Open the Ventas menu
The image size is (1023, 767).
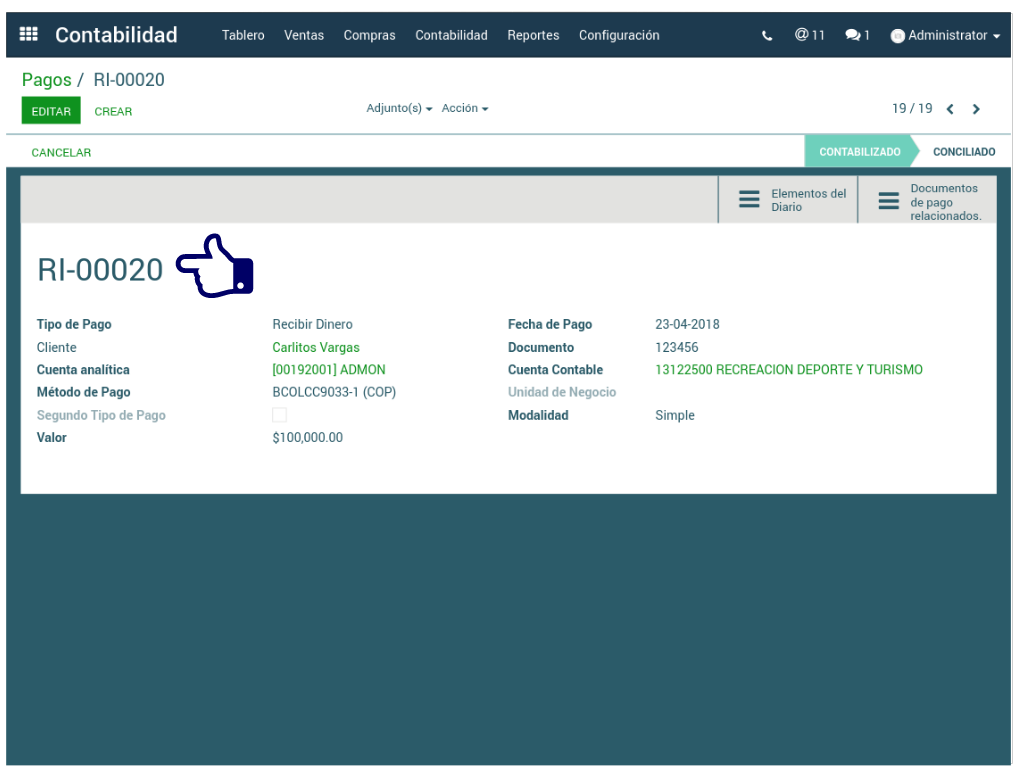(304, 35)
